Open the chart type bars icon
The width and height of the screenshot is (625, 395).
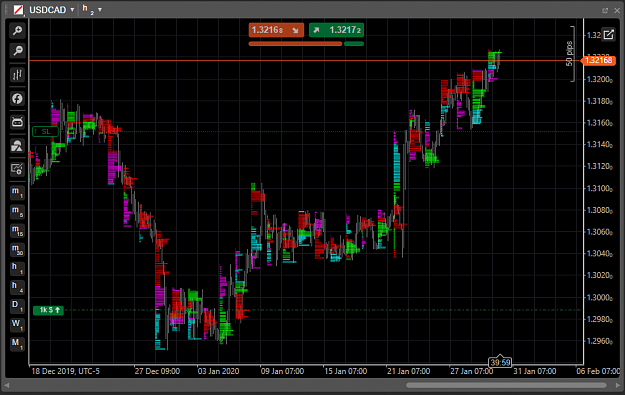17,75
